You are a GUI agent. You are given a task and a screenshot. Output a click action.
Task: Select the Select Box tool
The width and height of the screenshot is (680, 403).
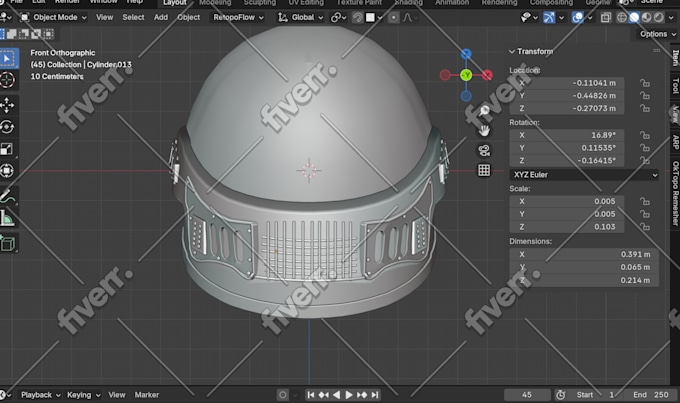(x=8, y=58)
